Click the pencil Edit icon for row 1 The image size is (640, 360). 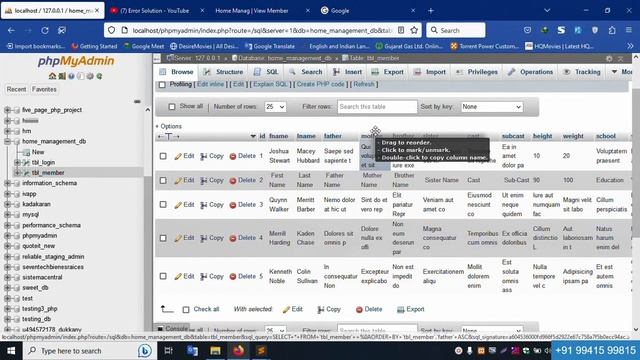click(178, 156)
